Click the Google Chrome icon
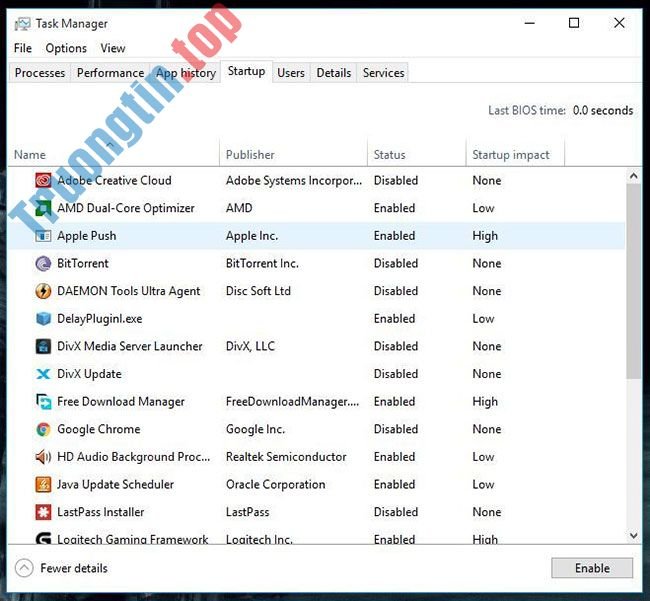 tap(43, 429)
